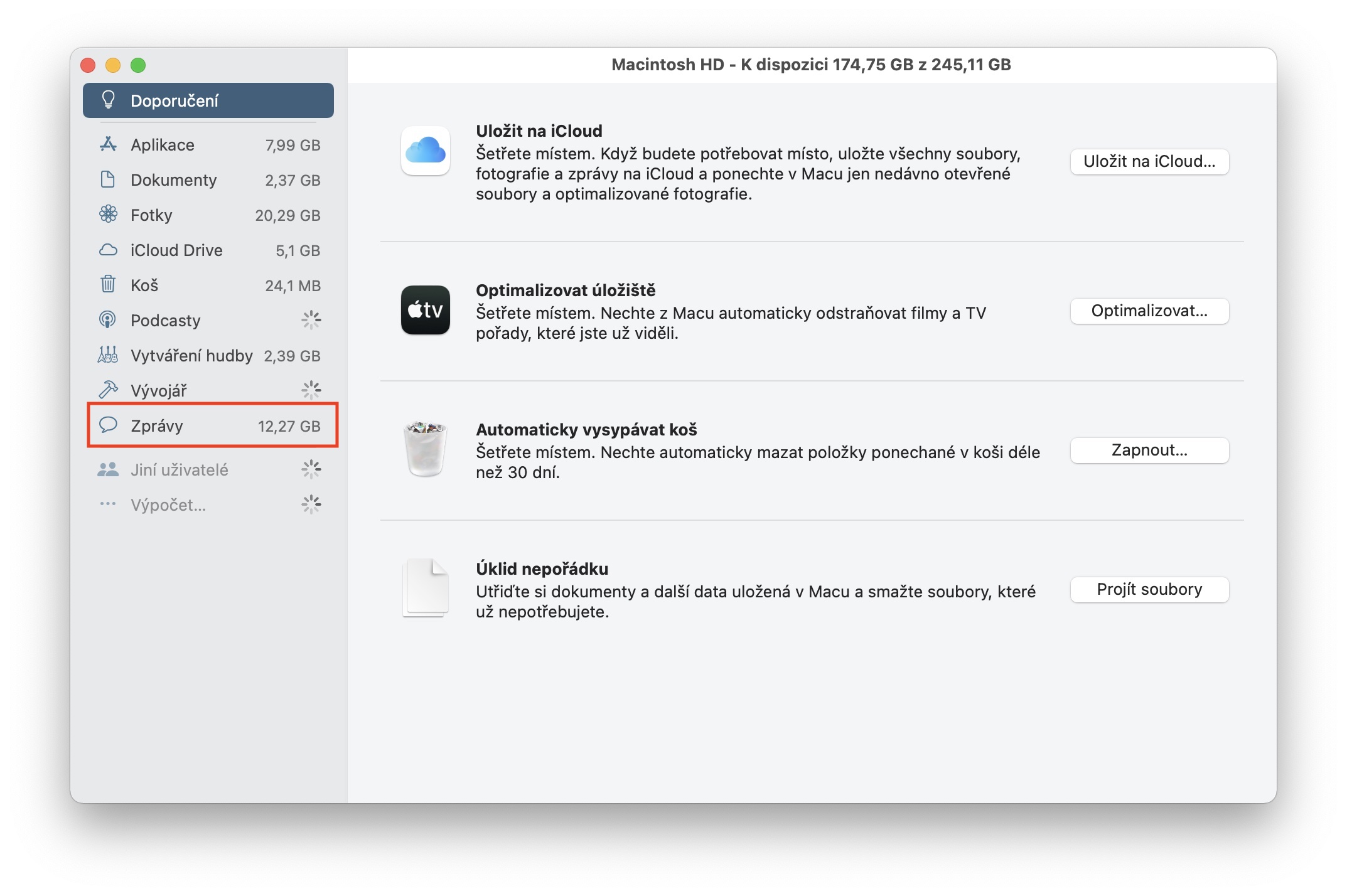Click the Aplikace App Store icon
Image resolution: width=1347 pixels, height=896 pixels.
pyautogui.click(x=108, y=144)
